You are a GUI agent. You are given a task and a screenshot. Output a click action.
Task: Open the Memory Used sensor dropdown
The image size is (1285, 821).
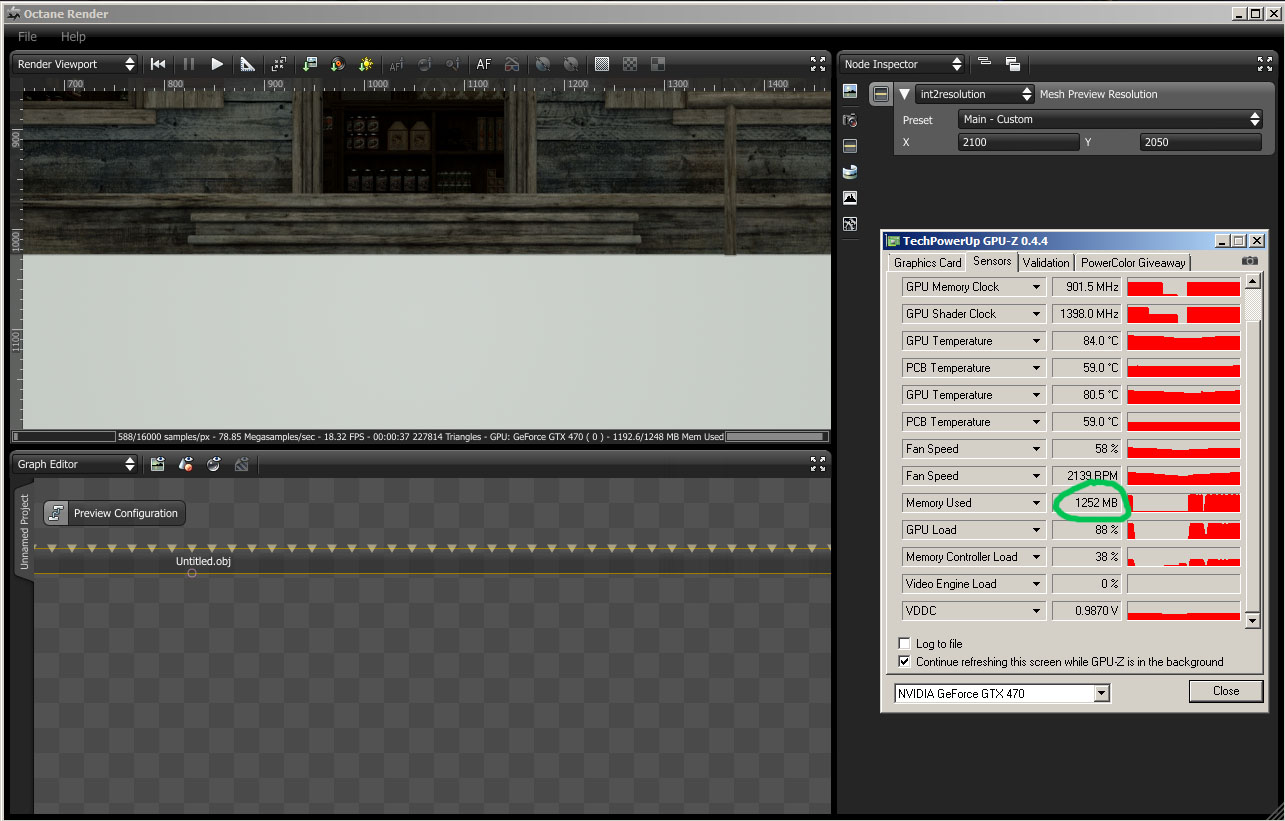pyautogui.click(x=1037, y=503)
